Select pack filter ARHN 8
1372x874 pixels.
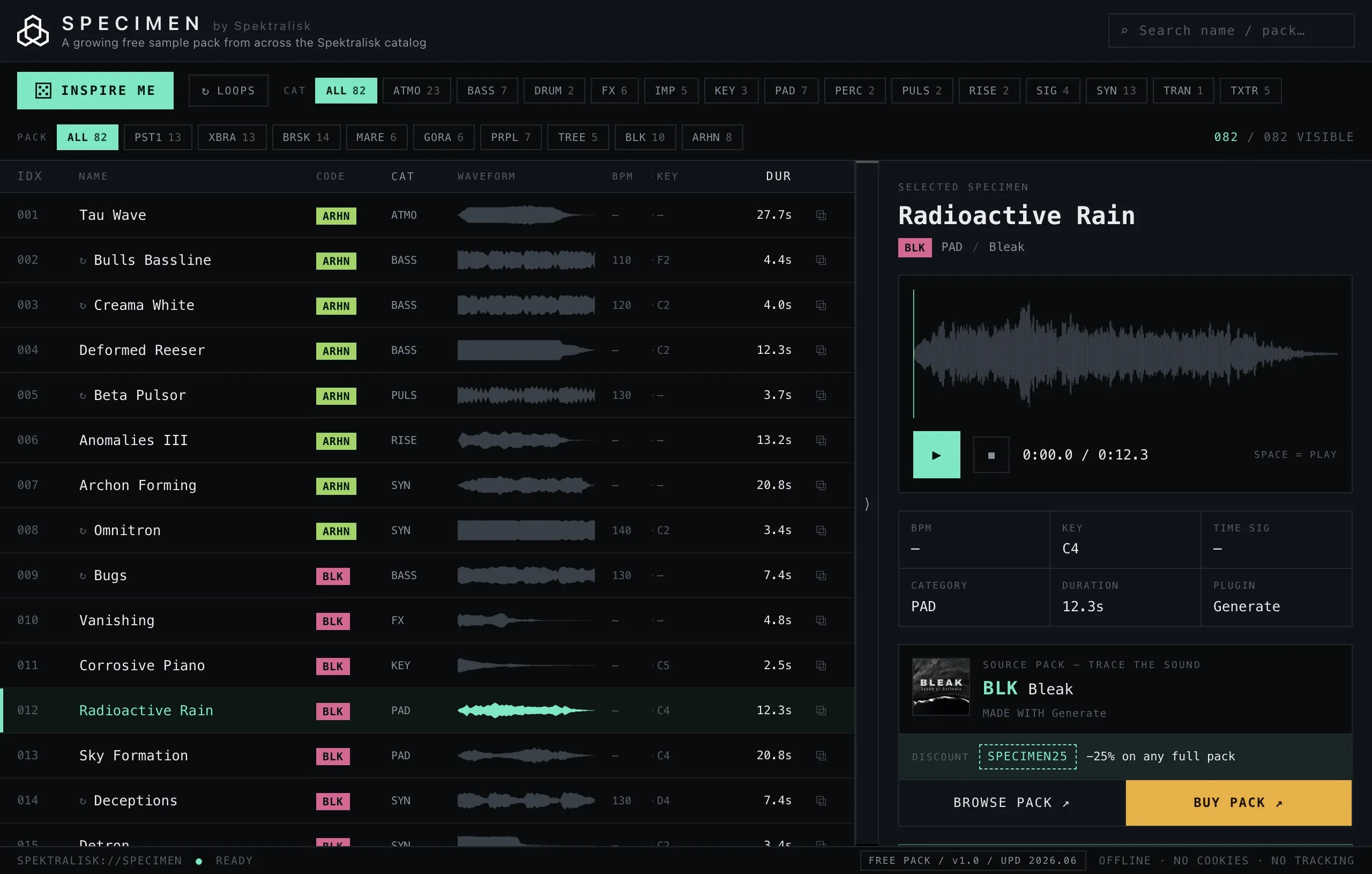[x=712, y=137]
